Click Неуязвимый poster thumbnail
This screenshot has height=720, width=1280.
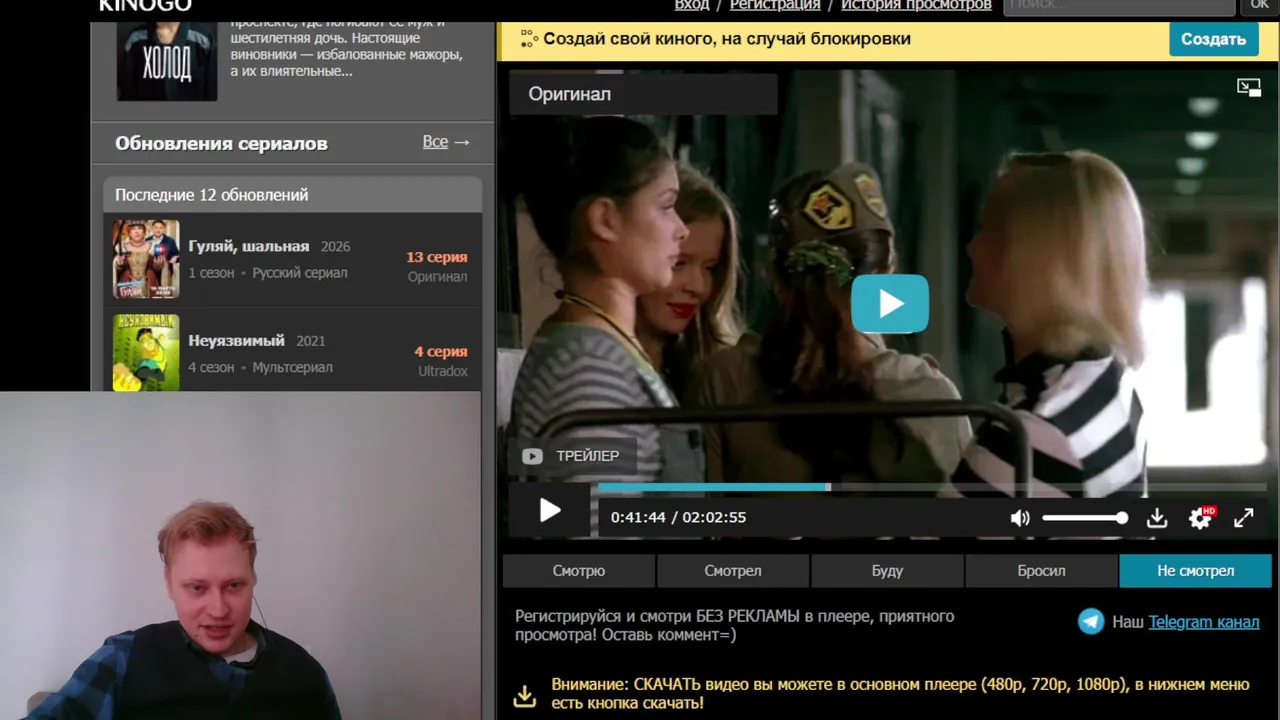click(x=146, y=352)
